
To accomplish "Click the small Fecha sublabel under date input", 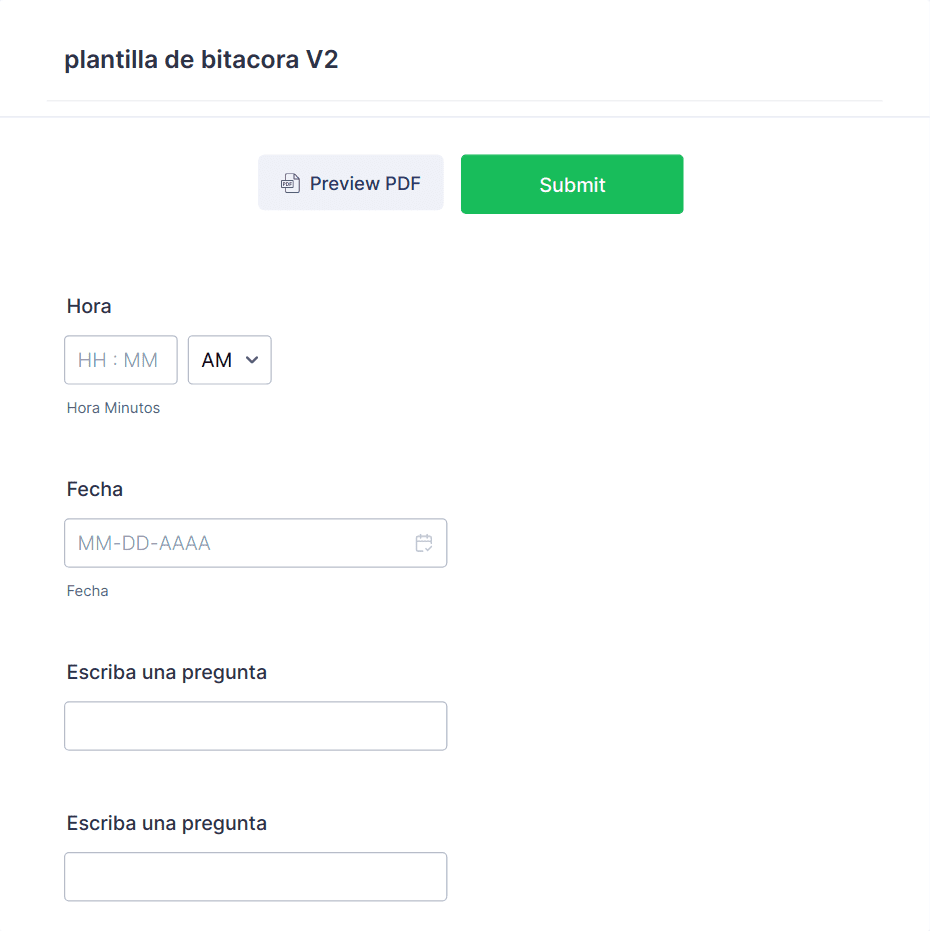I will click(87, 591).
